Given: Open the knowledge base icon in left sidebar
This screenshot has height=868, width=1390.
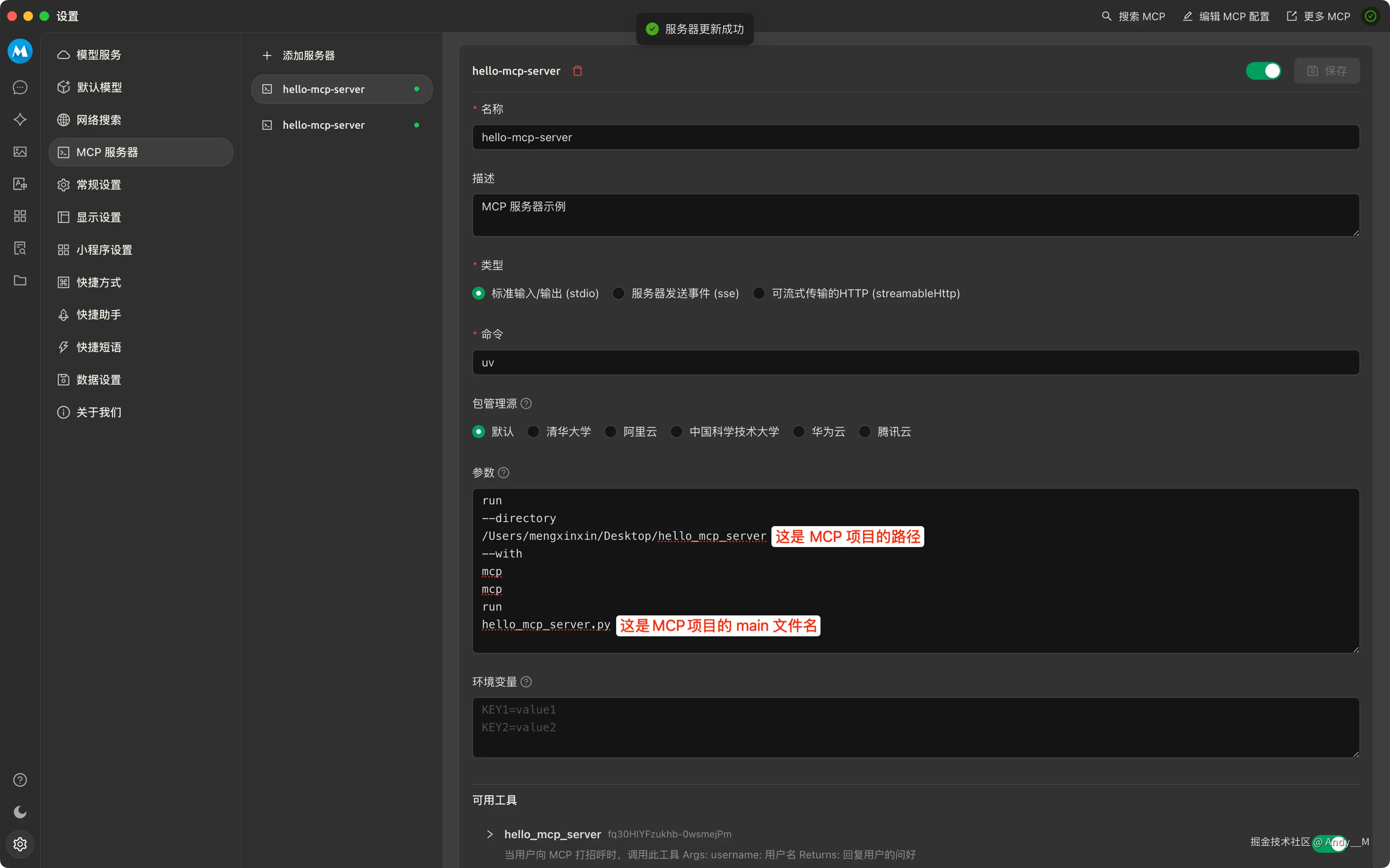Looking at the screenshot, I should click(x=20, y=248).
